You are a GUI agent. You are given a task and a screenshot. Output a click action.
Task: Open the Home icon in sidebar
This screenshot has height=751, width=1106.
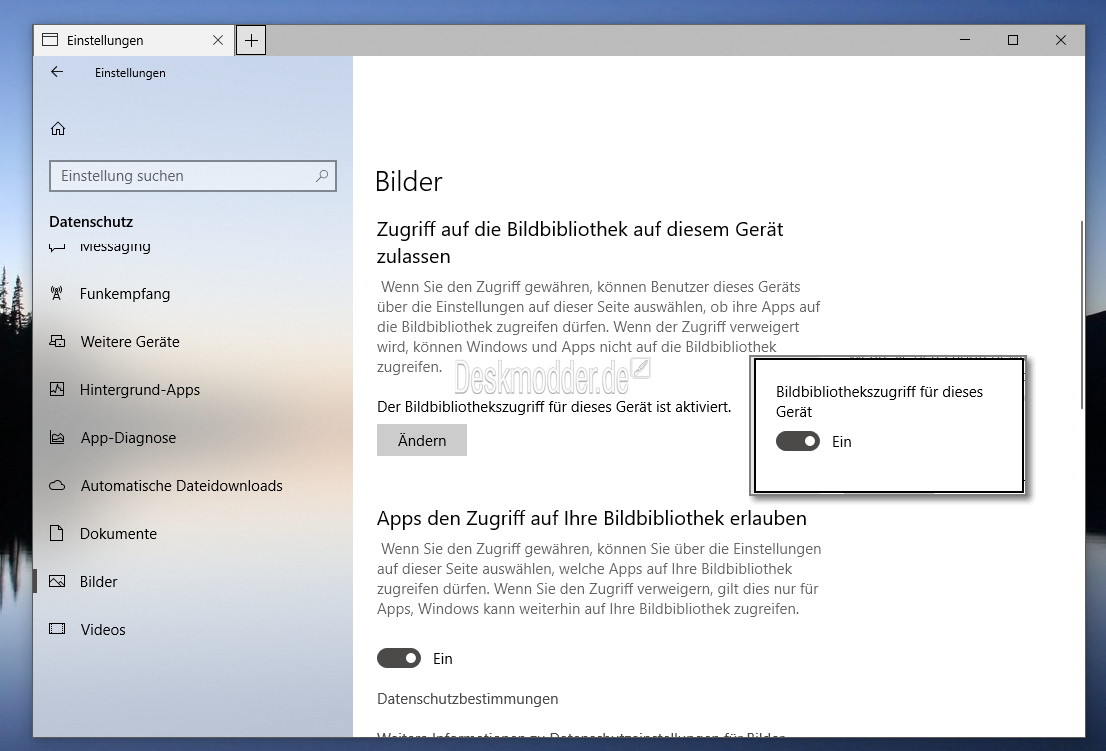58,128
